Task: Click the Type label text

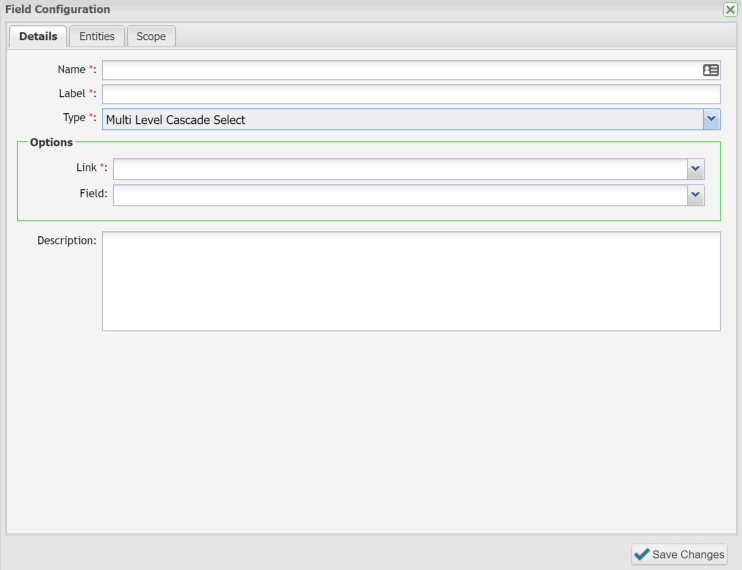Action: (75, 118)
